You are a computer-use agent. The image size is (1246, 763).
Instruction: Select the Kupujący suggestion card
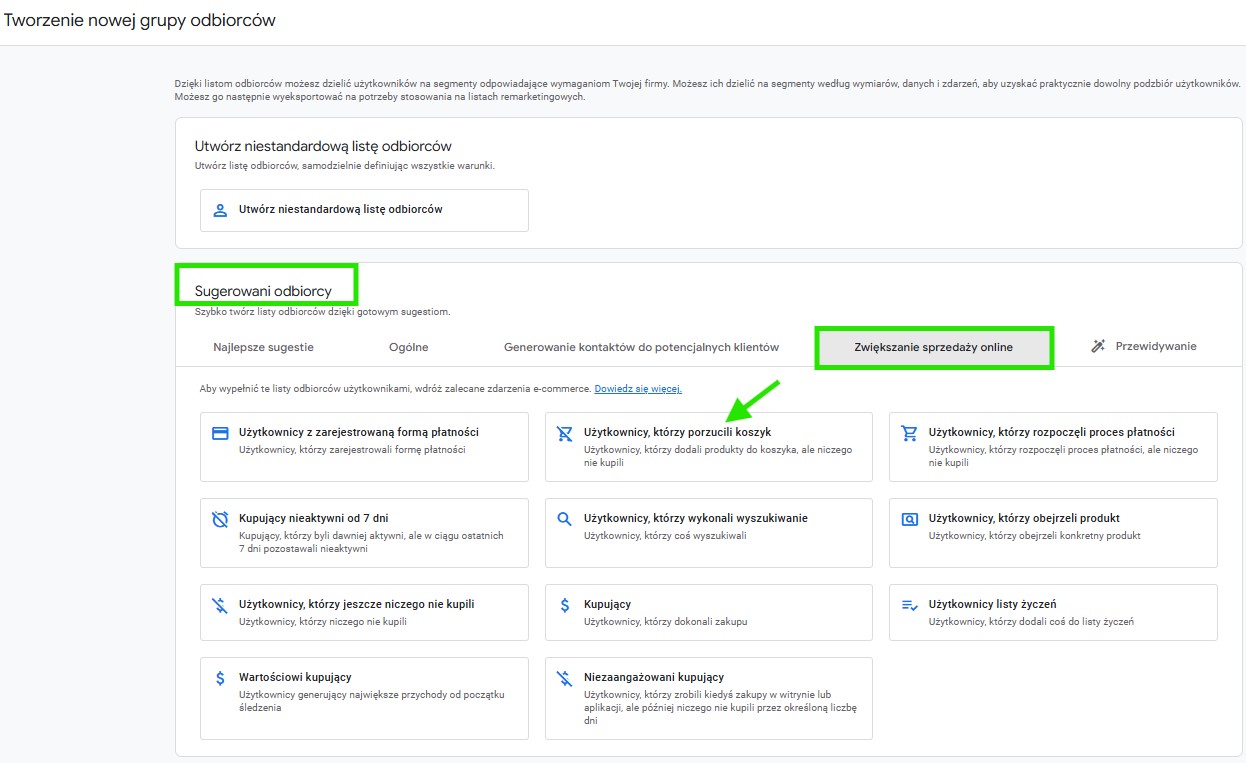tap(709, 612)
